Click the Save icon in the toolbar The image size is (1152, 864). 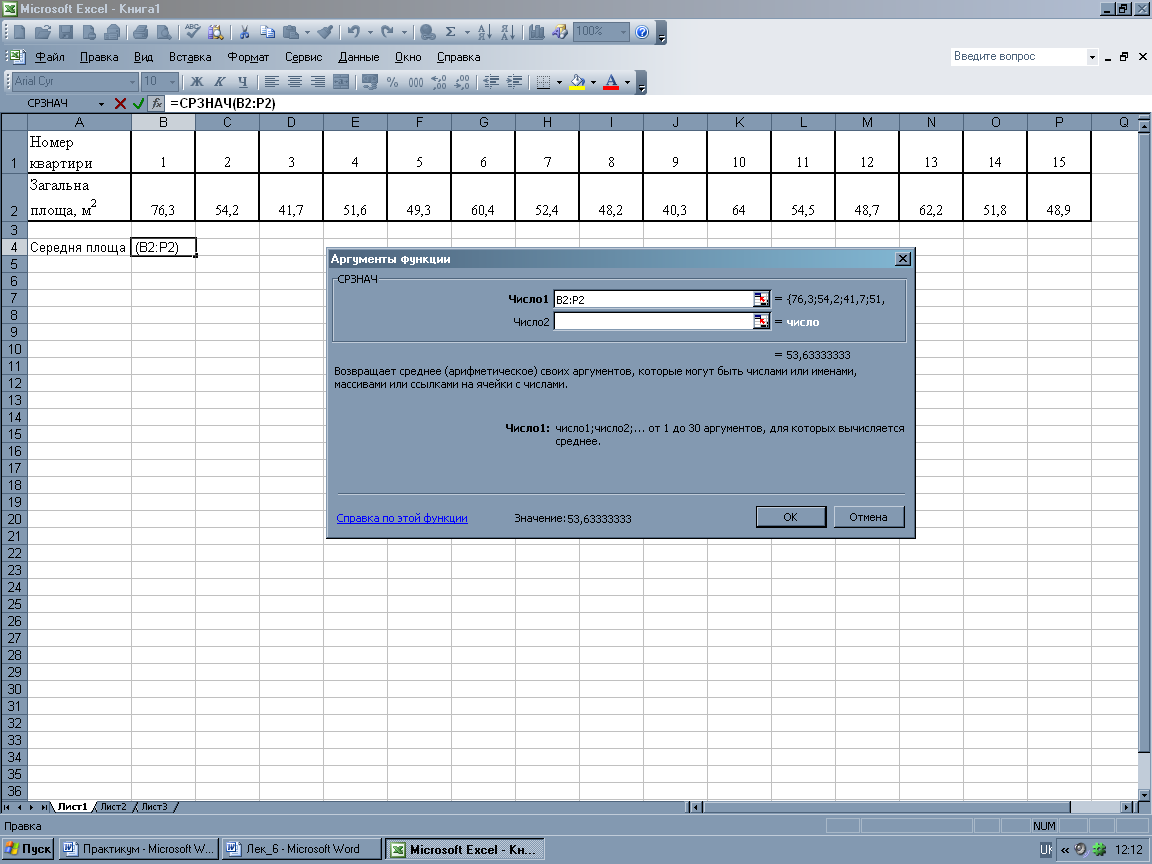66,32
